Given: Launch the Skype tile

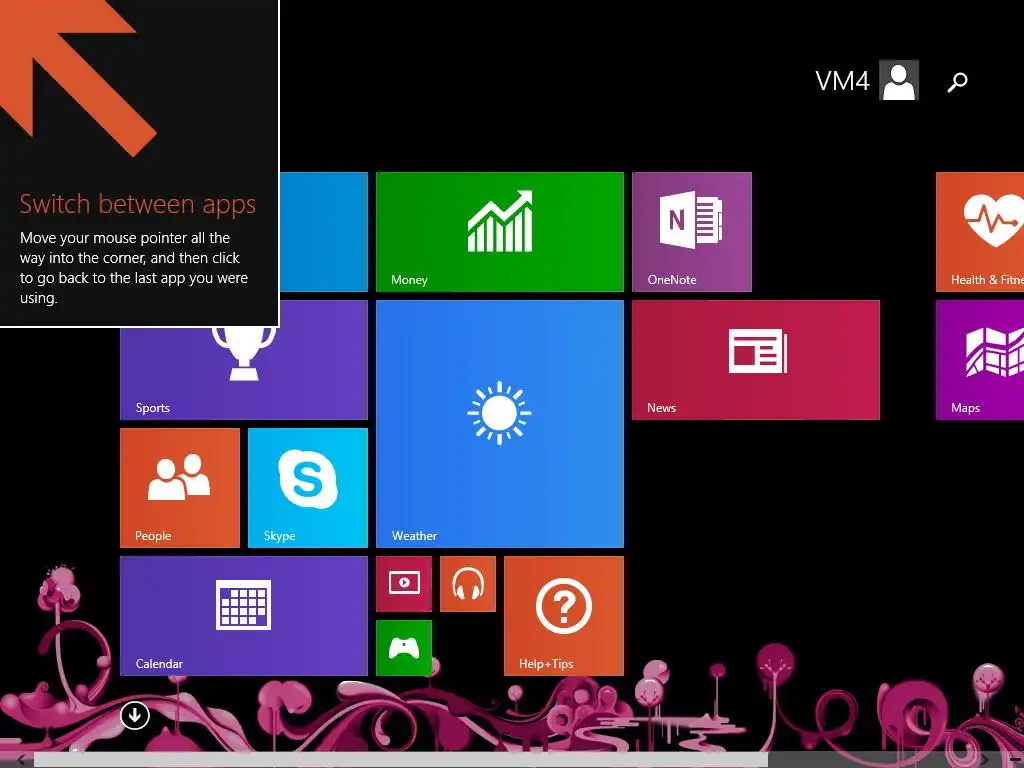Looking at the screenshot, I should coord(308,488).
